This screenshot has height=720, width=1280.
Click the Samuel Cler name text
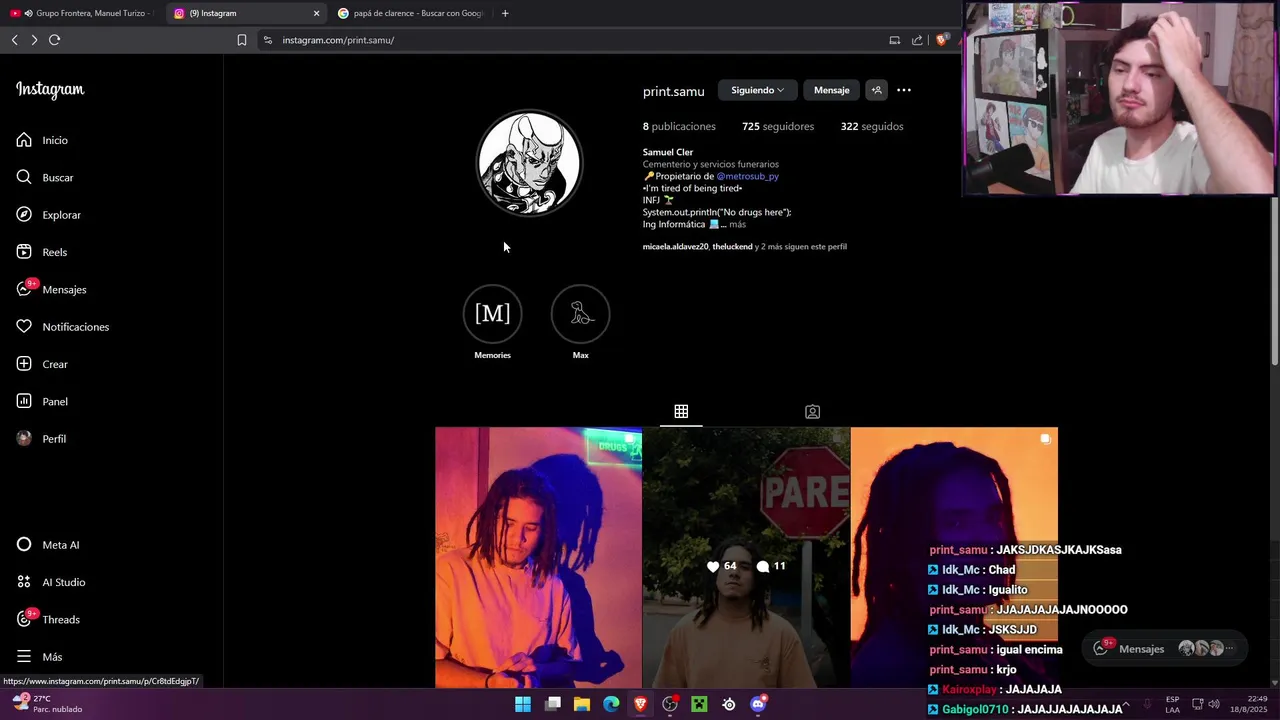668,152
